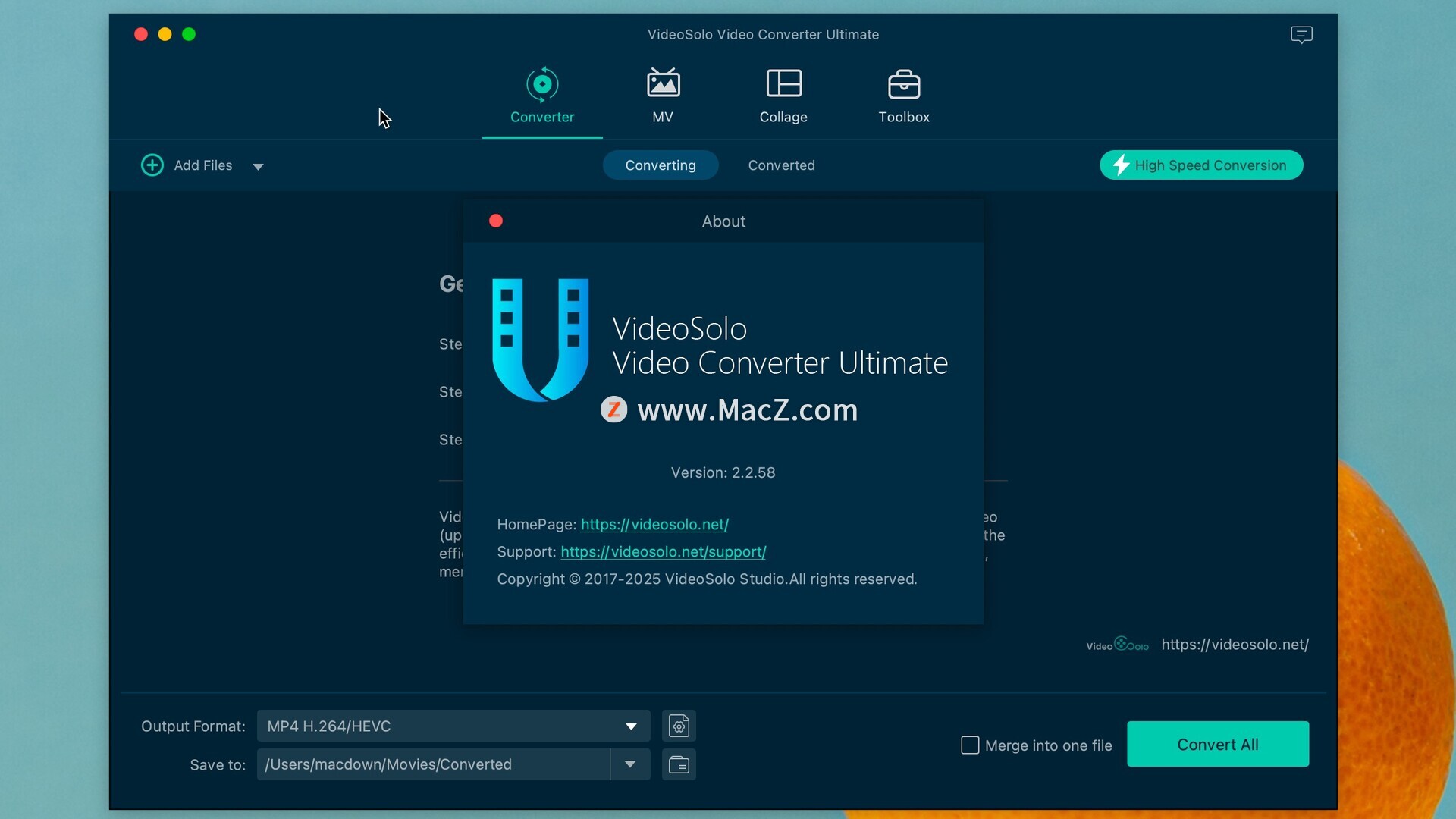Click the small VideoSolo brand logo

tap(1117, 645)
